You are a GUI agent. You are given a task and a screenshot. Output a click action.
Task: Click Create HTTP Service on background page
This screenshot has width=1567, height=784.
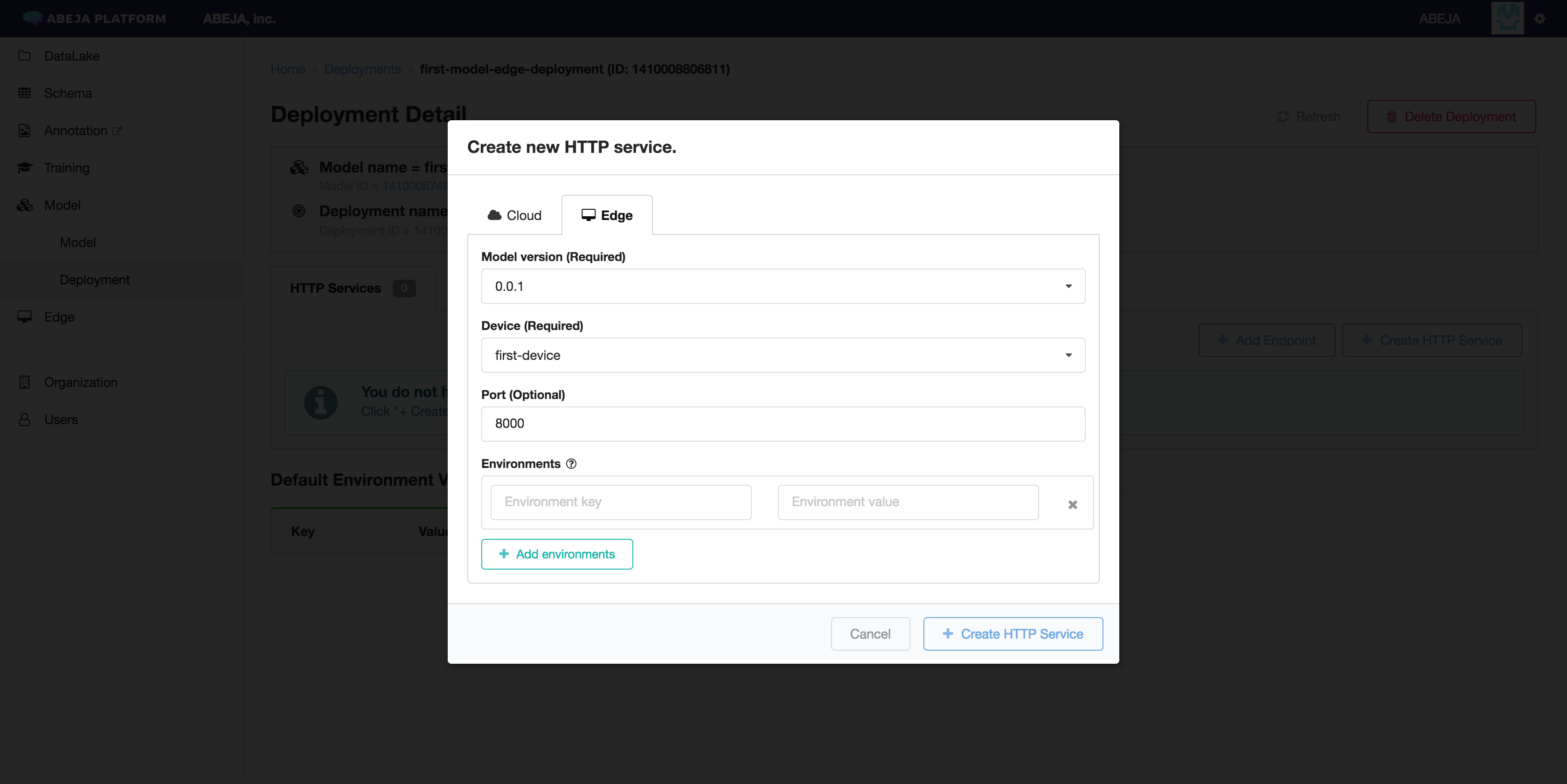[1431, 340]
